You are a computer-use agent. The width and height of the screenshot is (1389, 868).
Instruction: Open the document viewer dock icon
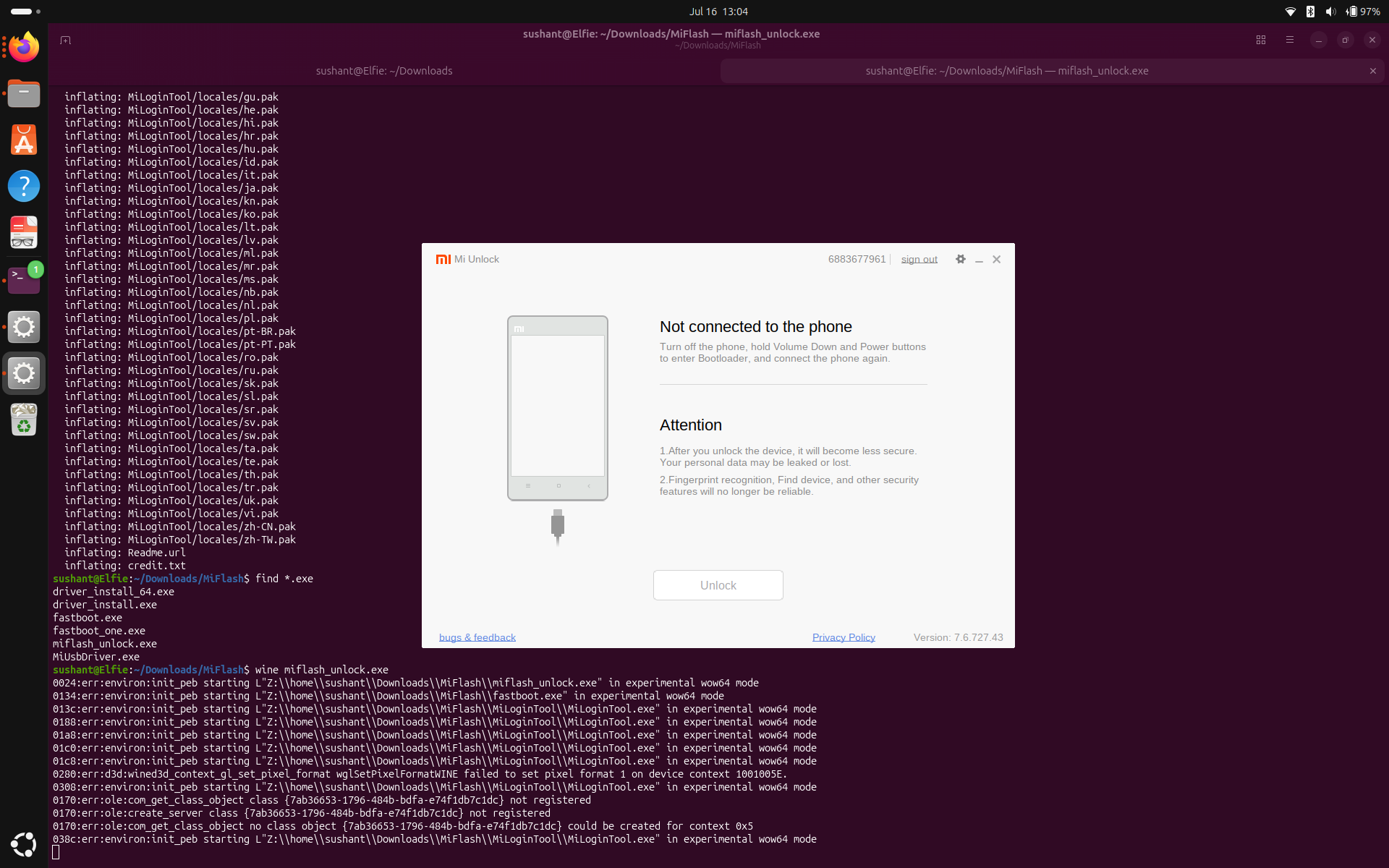tap(24, 232)
